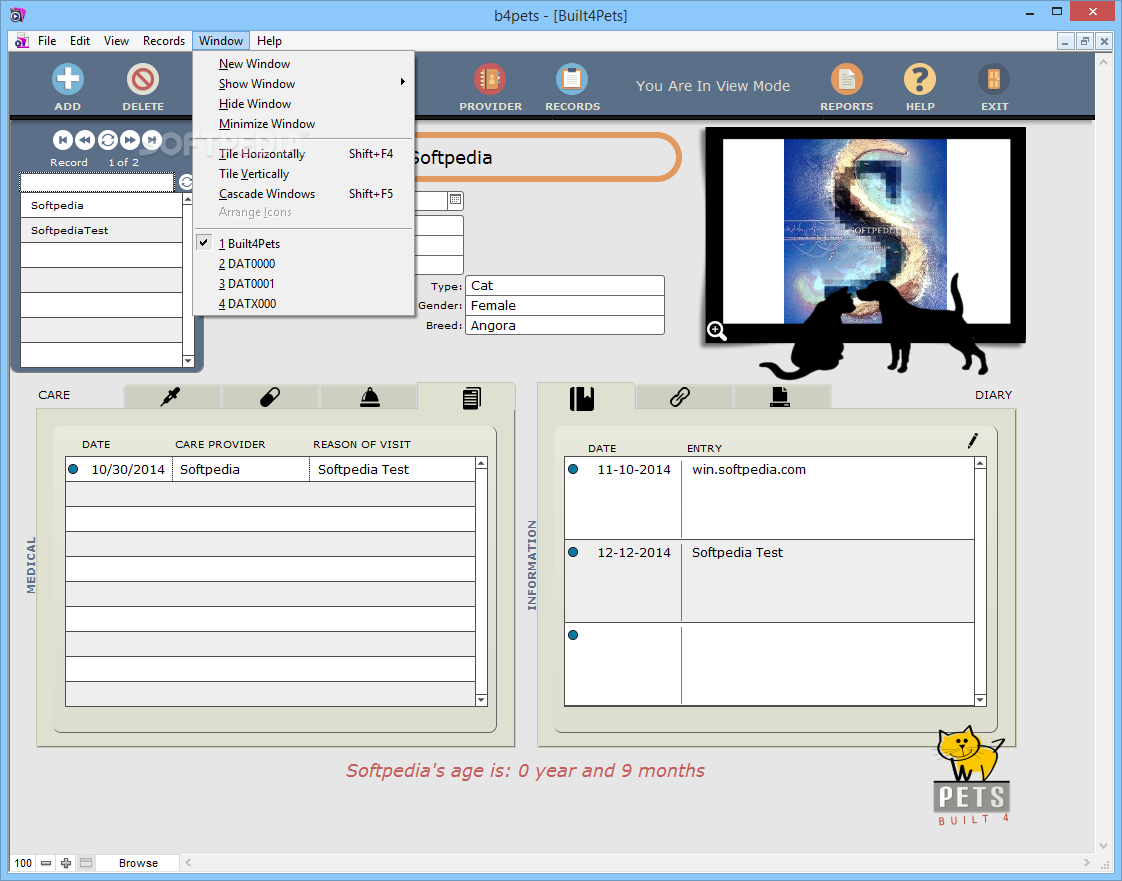This screenshot has height=881, width=1122.
Task: Click the EXIT door icon
Action: (x=994, y=79)
